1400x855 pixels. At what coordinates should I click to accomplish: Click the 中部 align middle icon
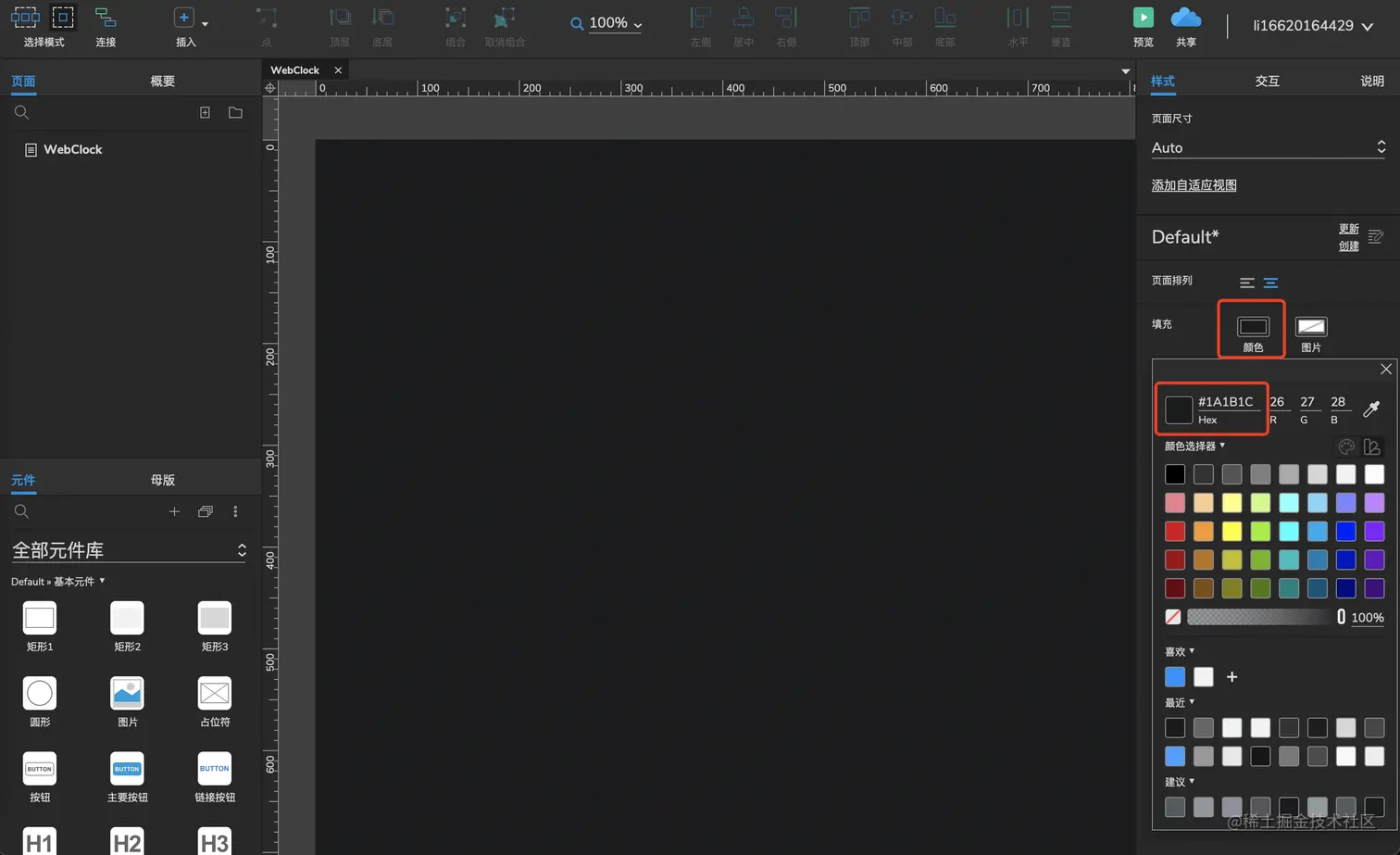click(x=902, y=18)
